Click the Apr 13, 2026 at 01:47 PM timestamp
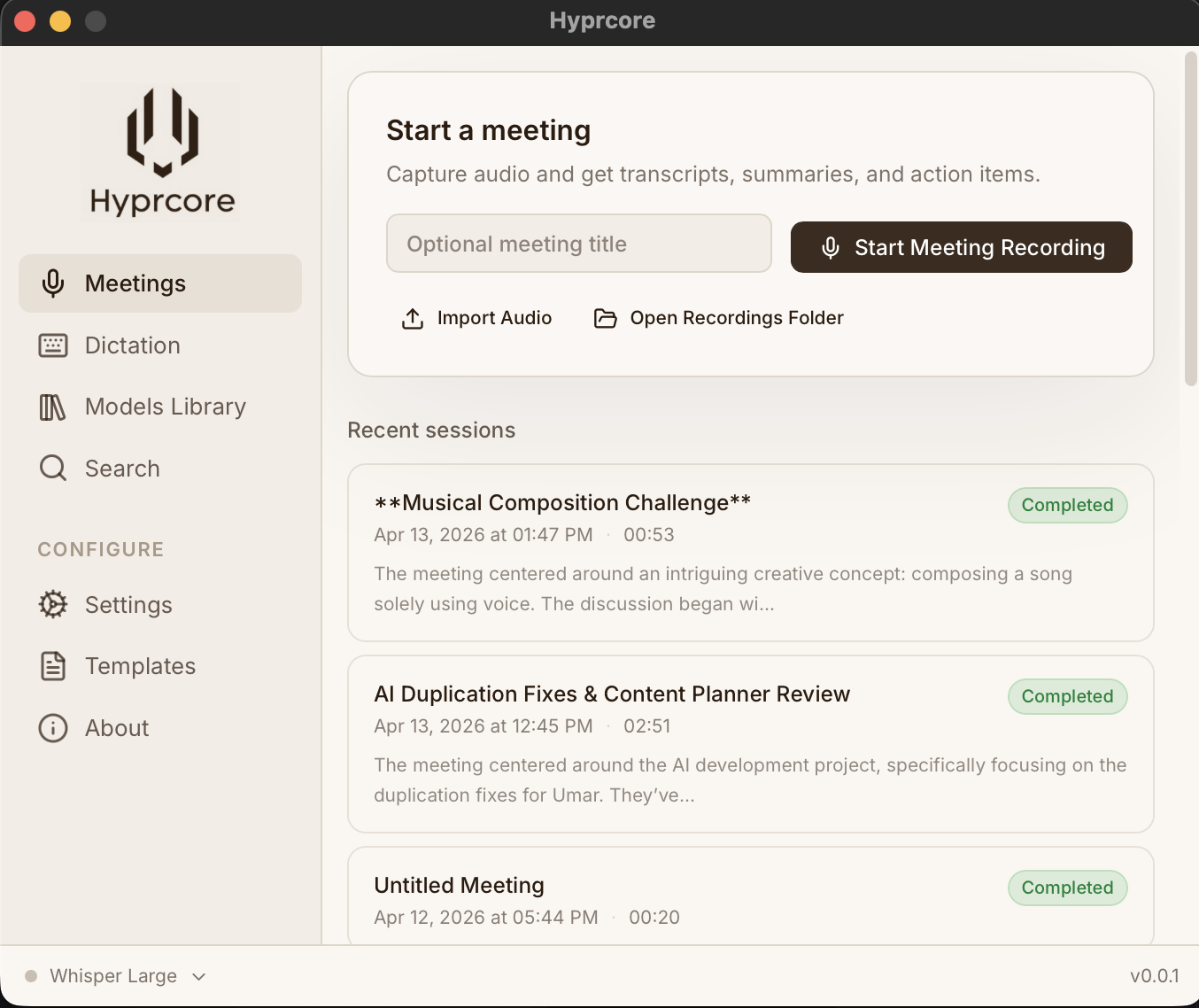1199x1008 pixels. coord(483,535)
